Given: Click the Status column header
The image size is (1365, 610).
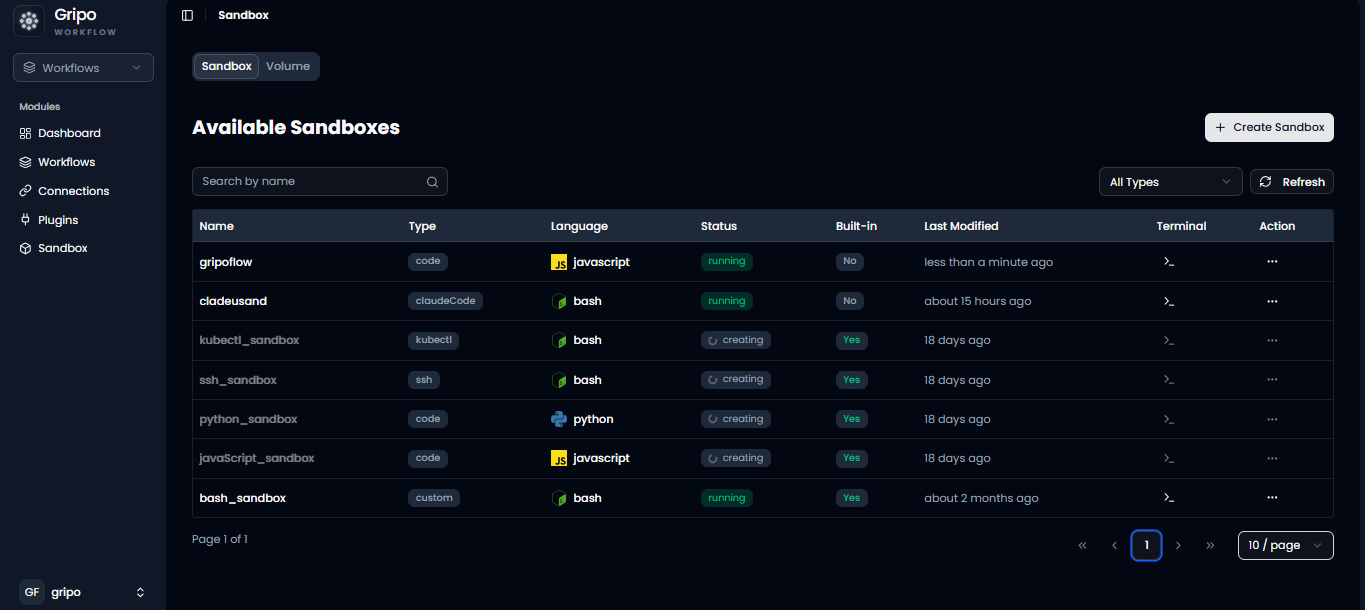Looking at the screenshot, I should (719, 226).
